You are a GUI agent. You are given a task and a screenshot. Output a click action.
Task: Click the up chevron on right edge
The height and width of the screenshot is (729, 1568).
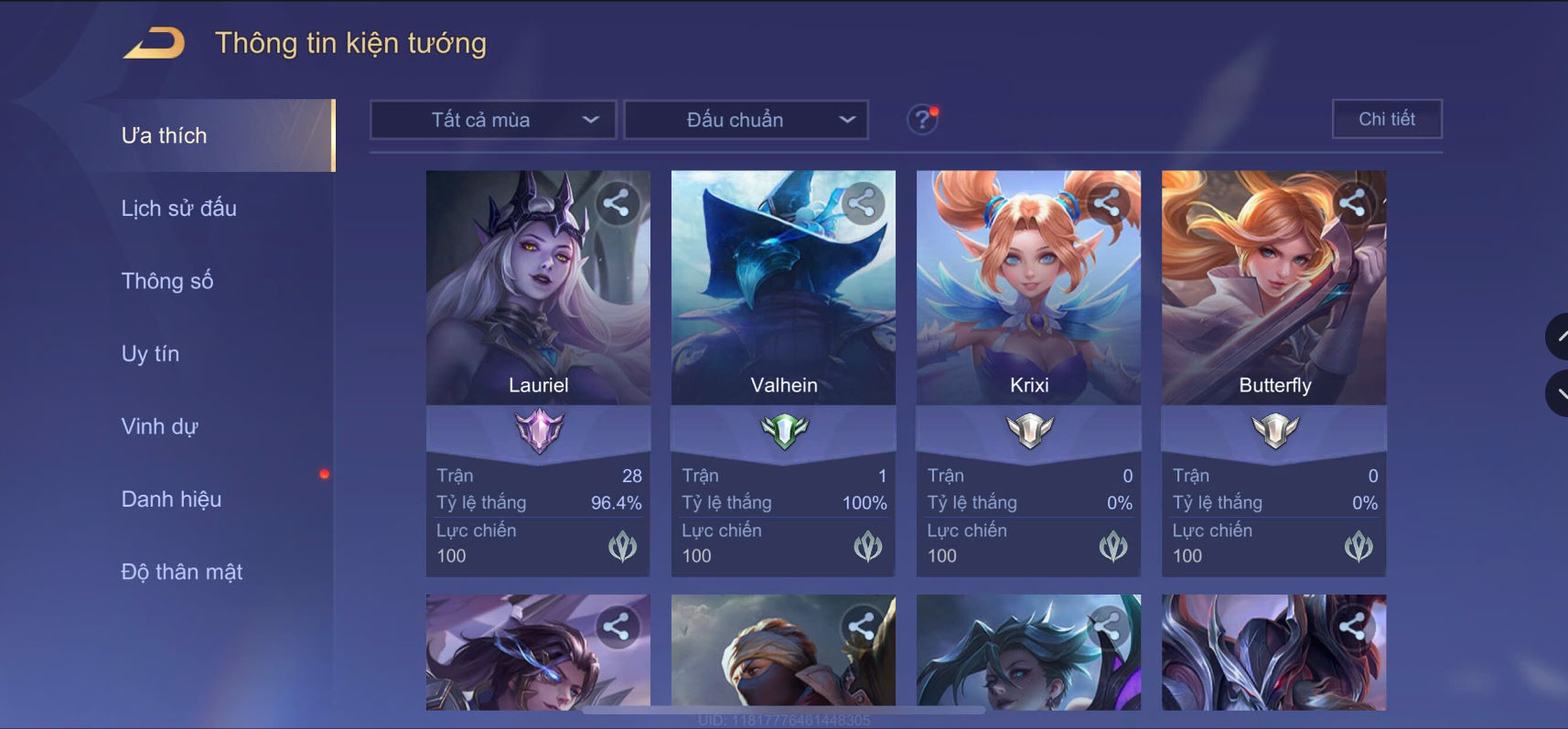pyautogui.click(x=1558, y=337)
